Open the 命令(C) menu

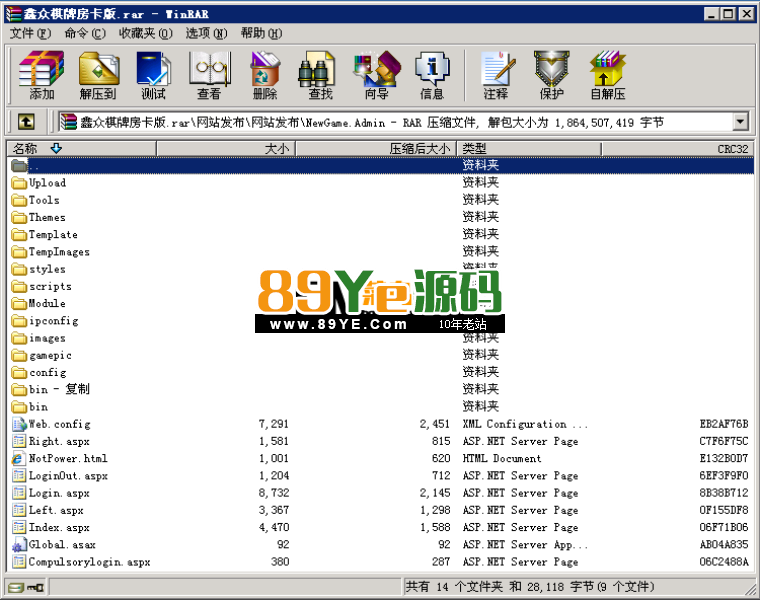85,33
